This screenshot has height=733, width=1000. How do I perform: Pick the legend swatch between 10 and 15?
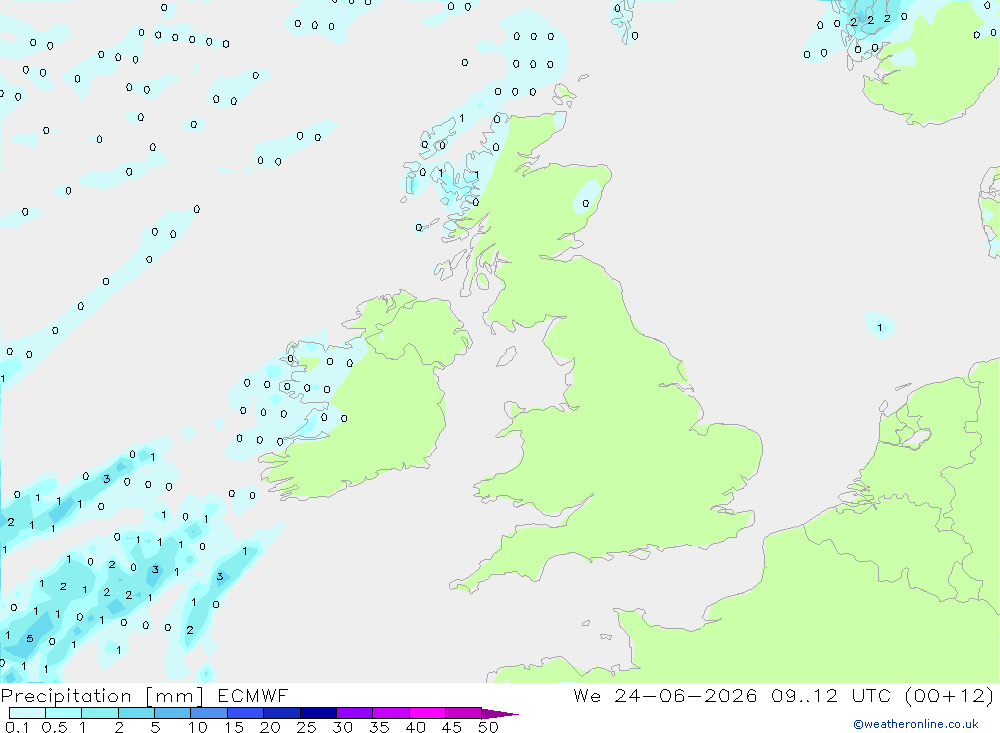tap(209, 713)
